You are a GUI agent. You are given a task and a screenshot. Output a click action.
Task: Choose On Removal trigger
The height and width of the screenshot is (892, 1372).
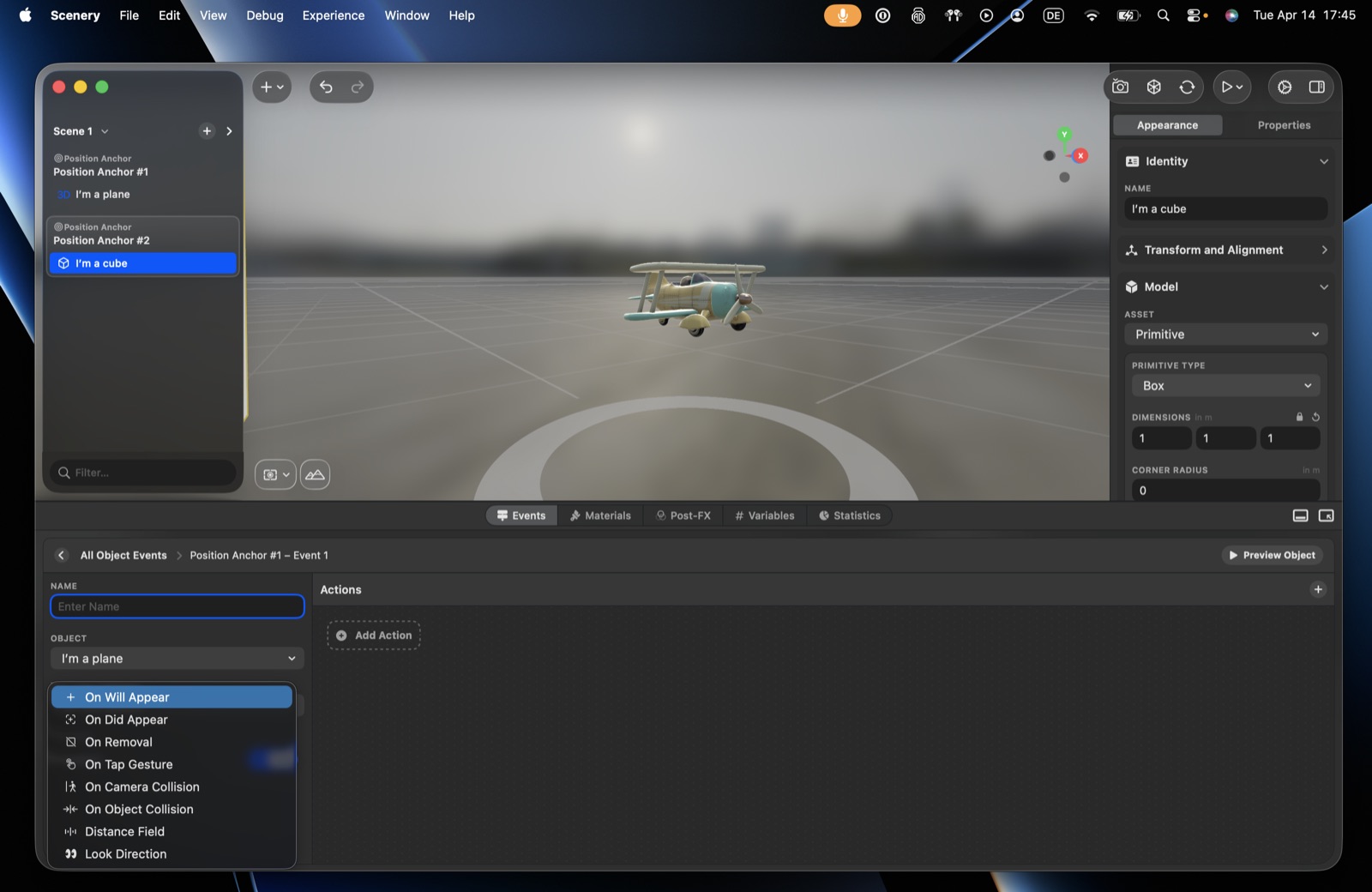pos(171,742)
